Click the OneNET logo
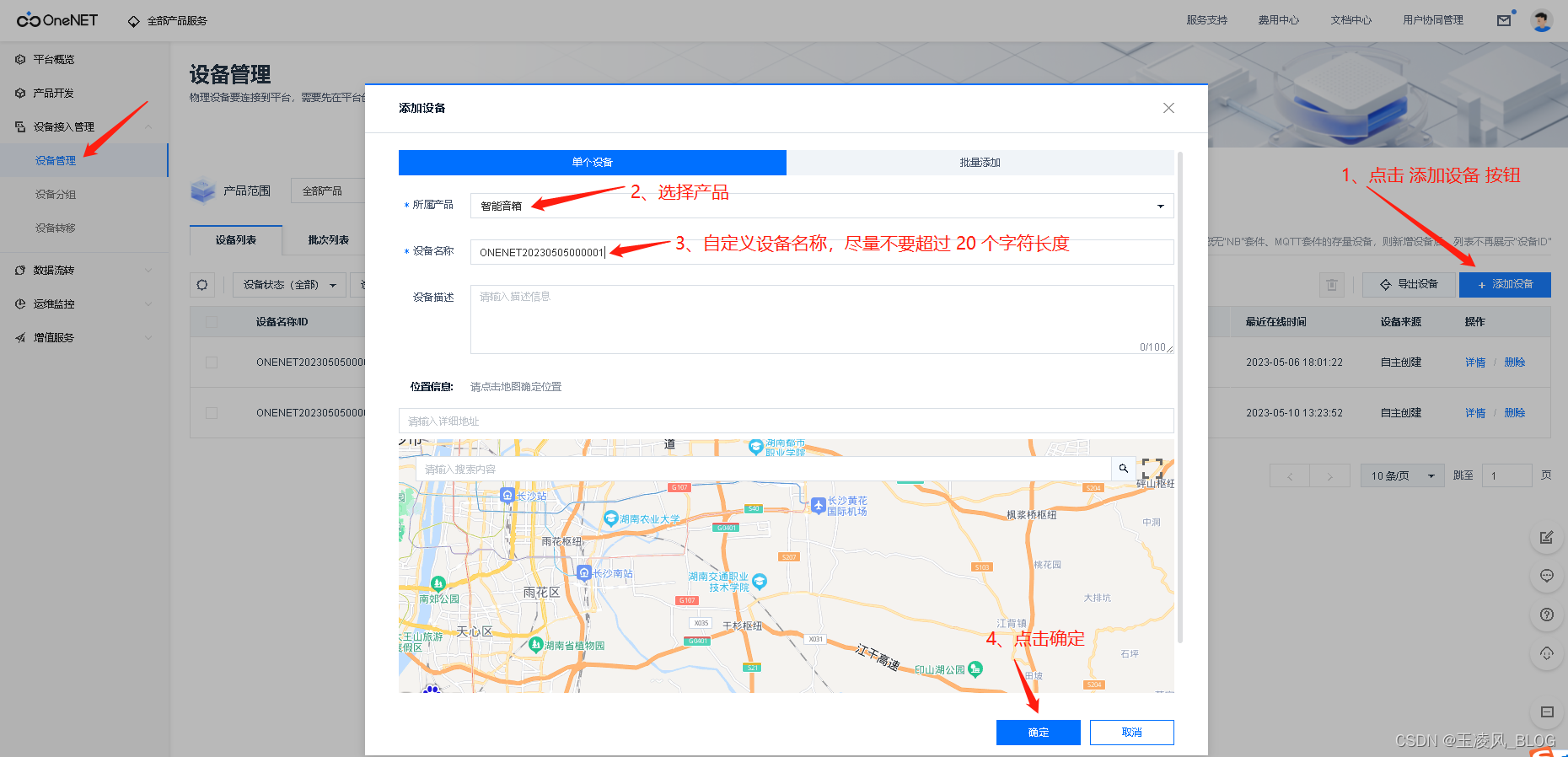The image size is (1568, 757). click(57, 20)
